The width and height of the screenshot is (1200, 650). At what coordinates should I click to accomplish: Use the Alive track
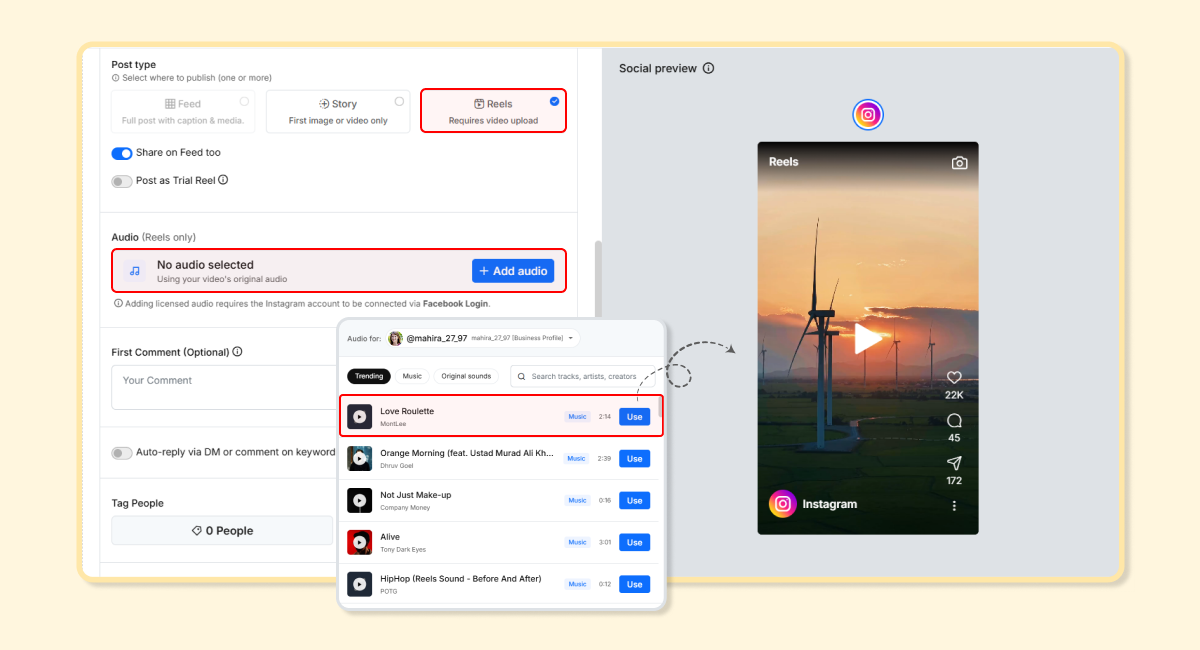click(x=634, y=542)
